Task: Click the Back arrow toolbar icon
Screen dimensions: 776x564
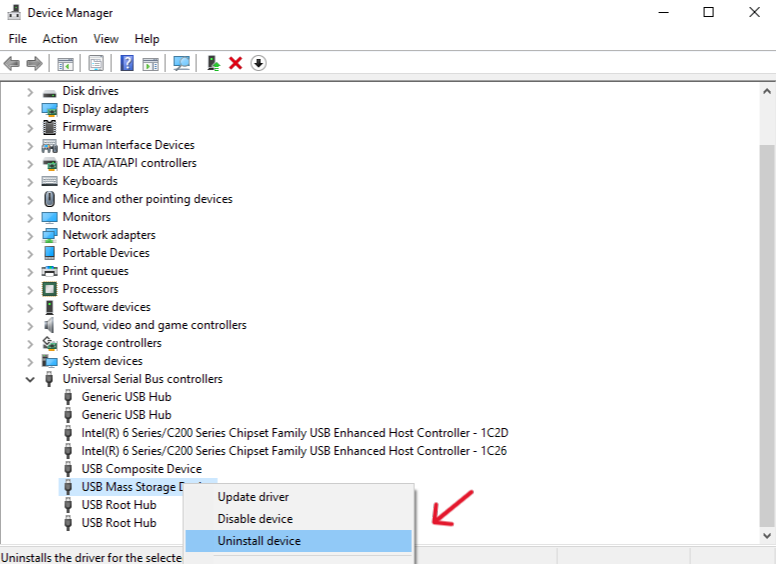Action: point(11,63)
